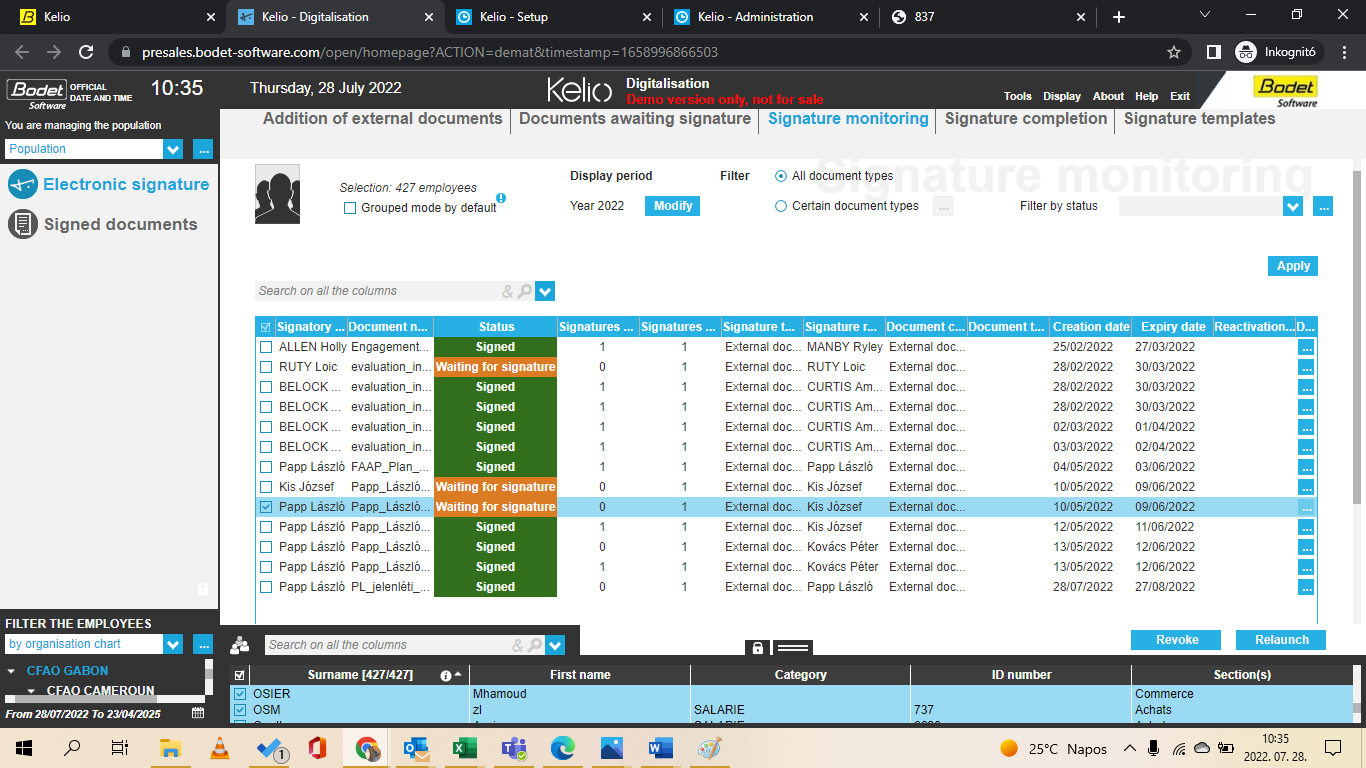1366x768 pixels.
Task: Click the magnifier icon in signature search
Action: 525,291
